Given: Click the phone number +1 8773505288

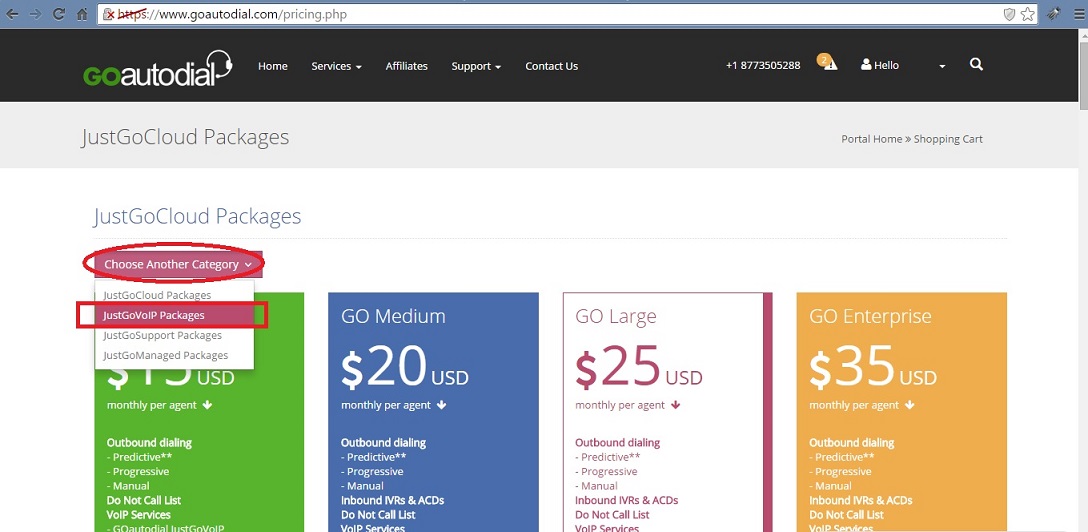Looking at the screenshot, I should coord(763,65).
